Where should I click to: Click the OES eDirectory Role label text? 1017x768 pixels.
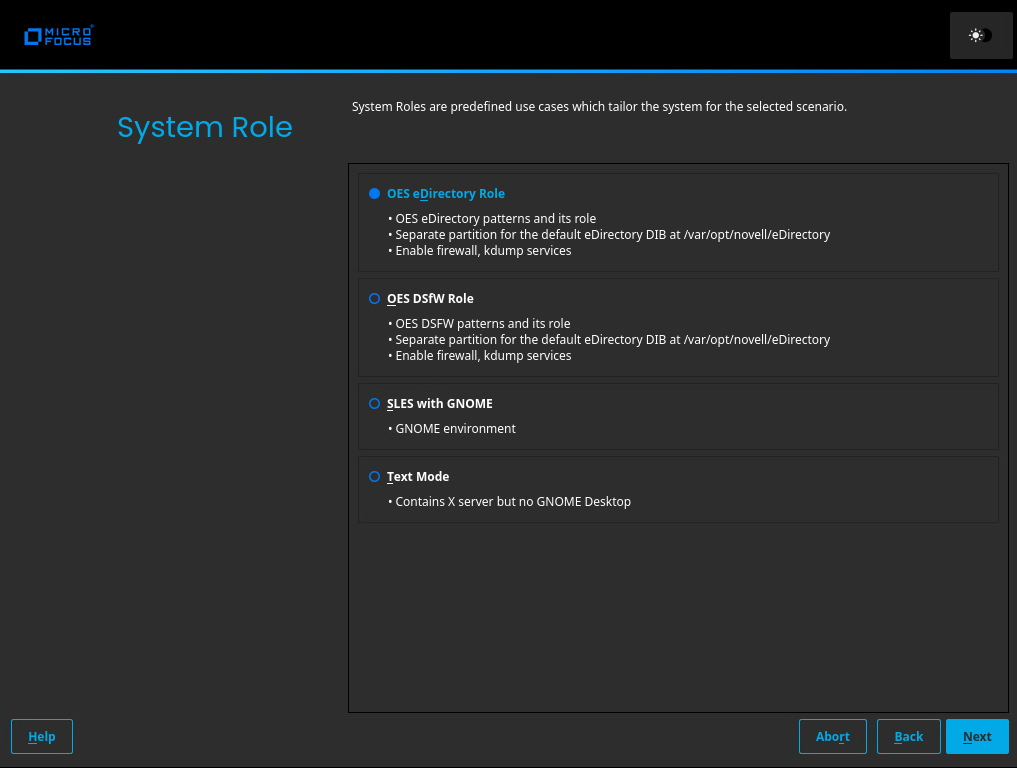click(446, 194)
